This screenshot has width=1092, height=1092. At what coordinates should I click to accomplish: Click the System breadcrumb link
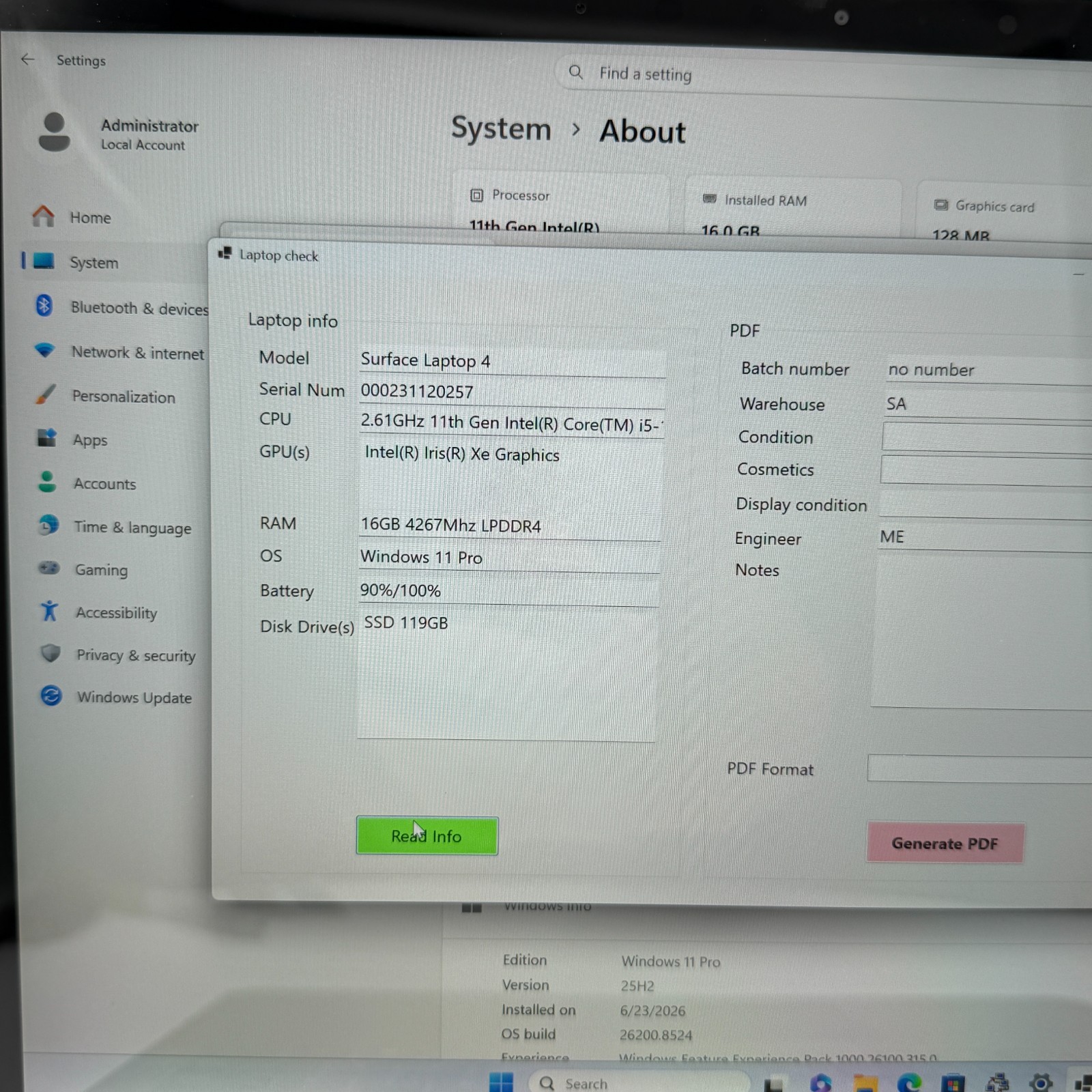click(501, 128)
